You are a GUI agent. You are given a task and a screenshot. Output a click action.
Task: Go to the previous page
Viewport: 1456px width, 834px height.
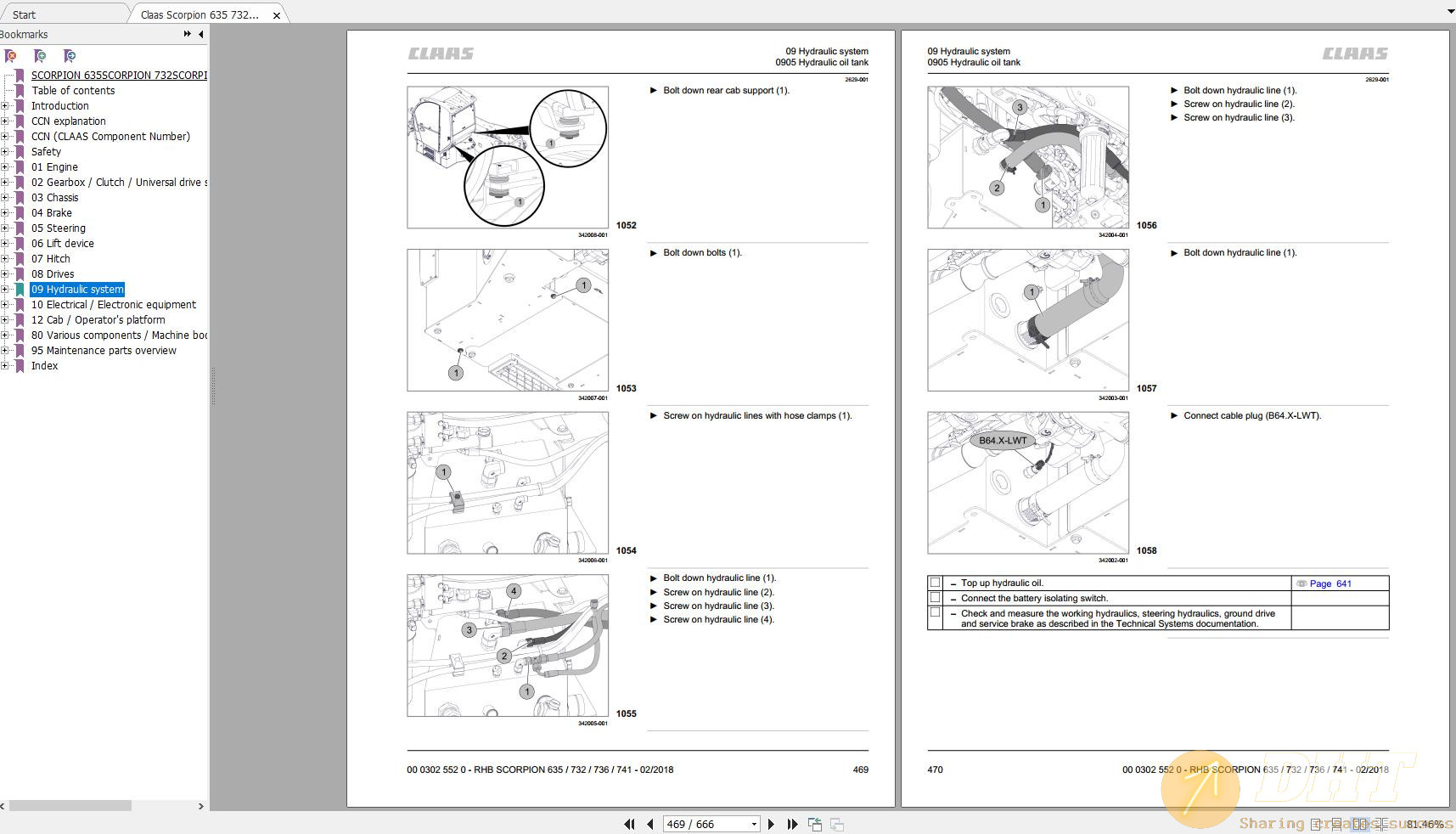(650, 824)
